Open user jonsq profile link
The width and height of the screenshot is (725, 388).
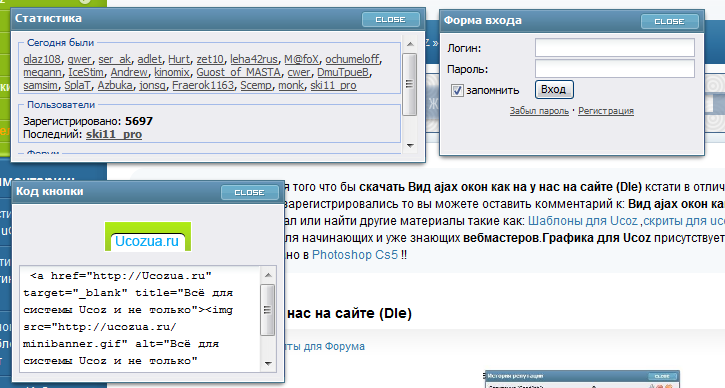click(153, 85)
